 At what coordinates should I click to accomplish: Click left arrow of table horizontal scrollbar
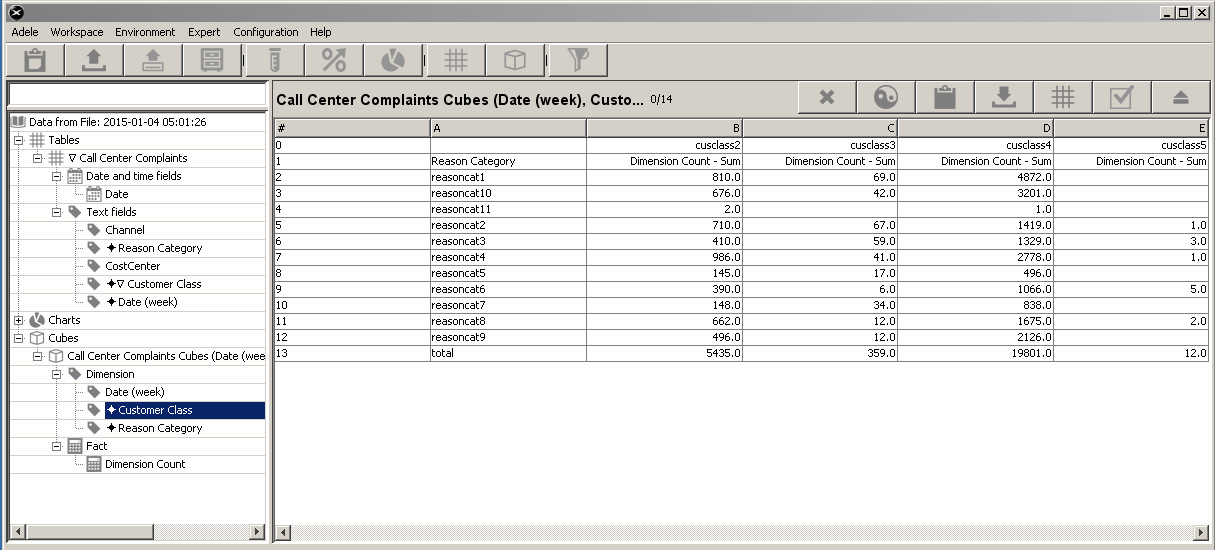click(283, 533)
